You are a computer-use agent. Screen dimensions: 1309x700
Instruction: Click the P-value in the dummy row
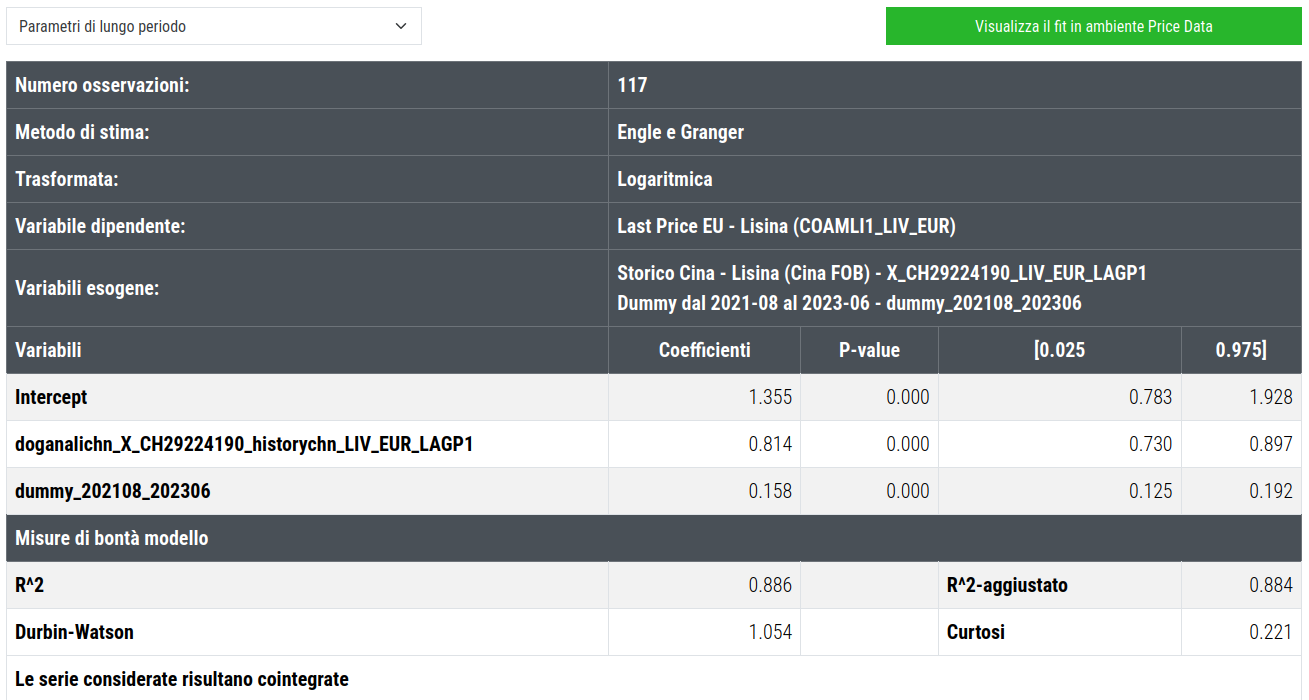[907, 491]
